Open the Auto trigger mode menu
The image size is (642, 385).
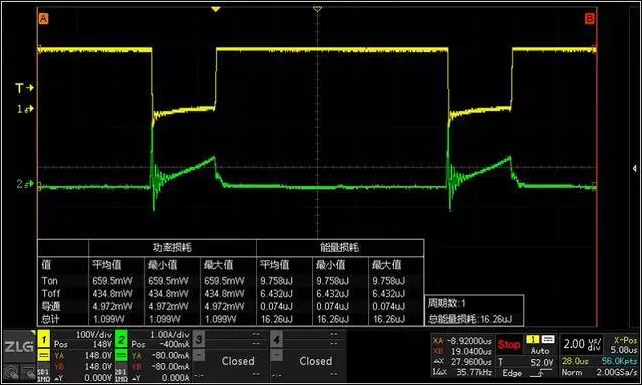pyautogui.click(x=540, y=351)
